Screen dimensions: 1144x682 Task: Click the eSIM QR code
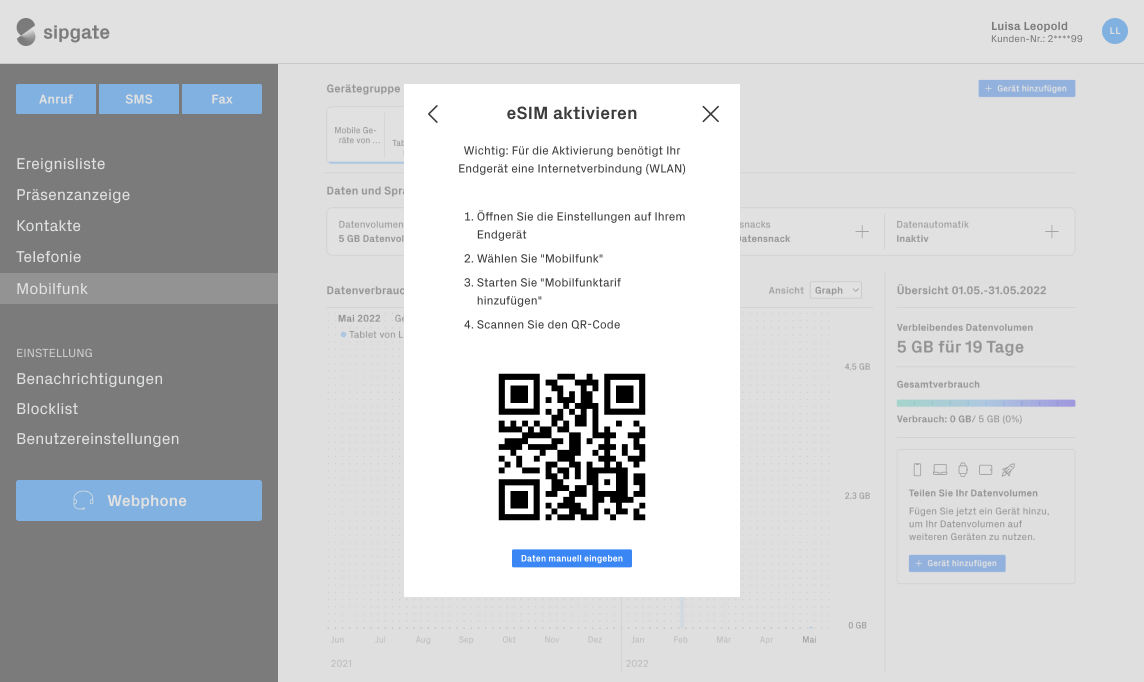[x=571, y=446]
